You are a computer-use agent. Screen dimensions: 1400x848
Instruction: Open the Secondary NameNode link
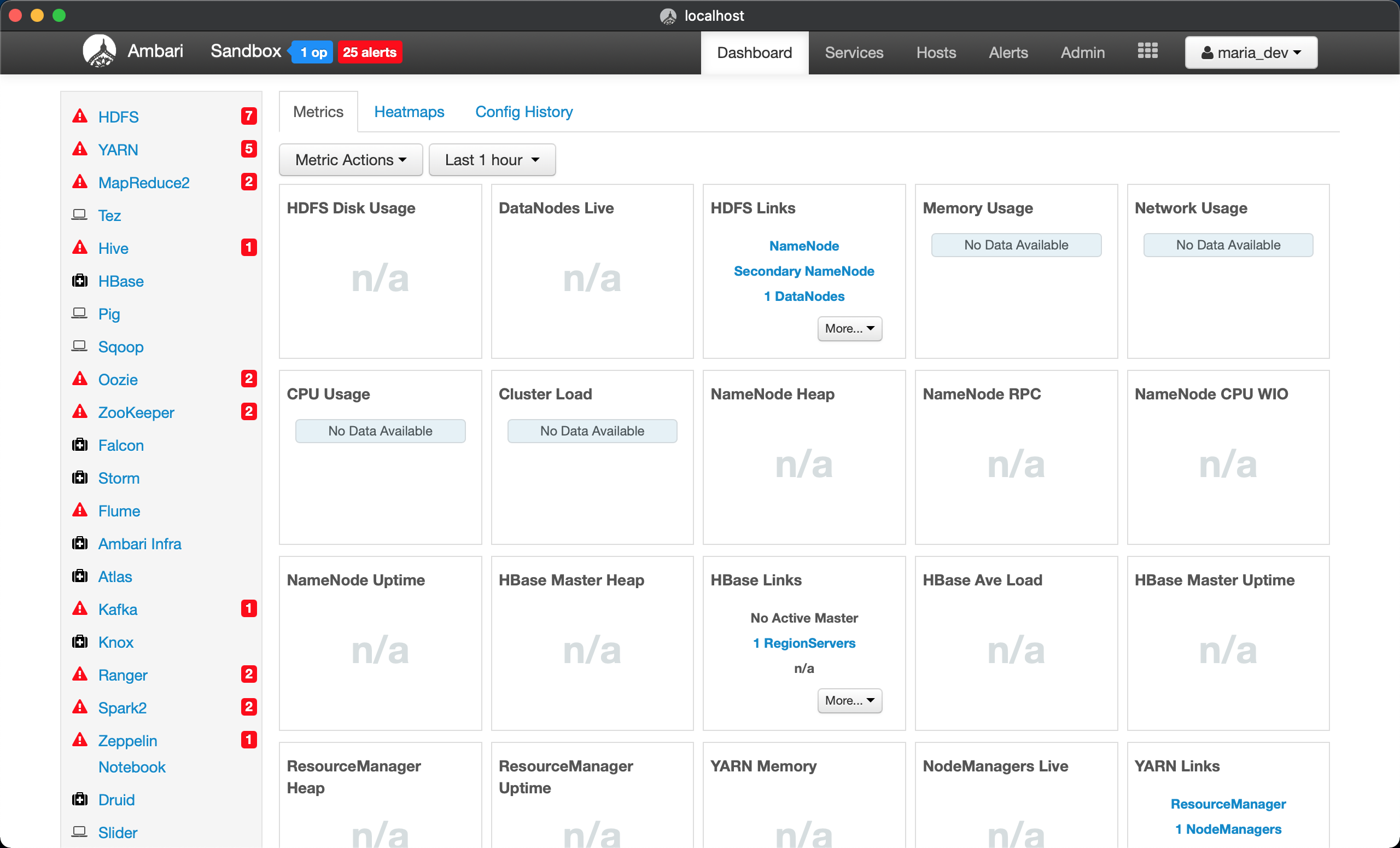[x=803, y=271]
